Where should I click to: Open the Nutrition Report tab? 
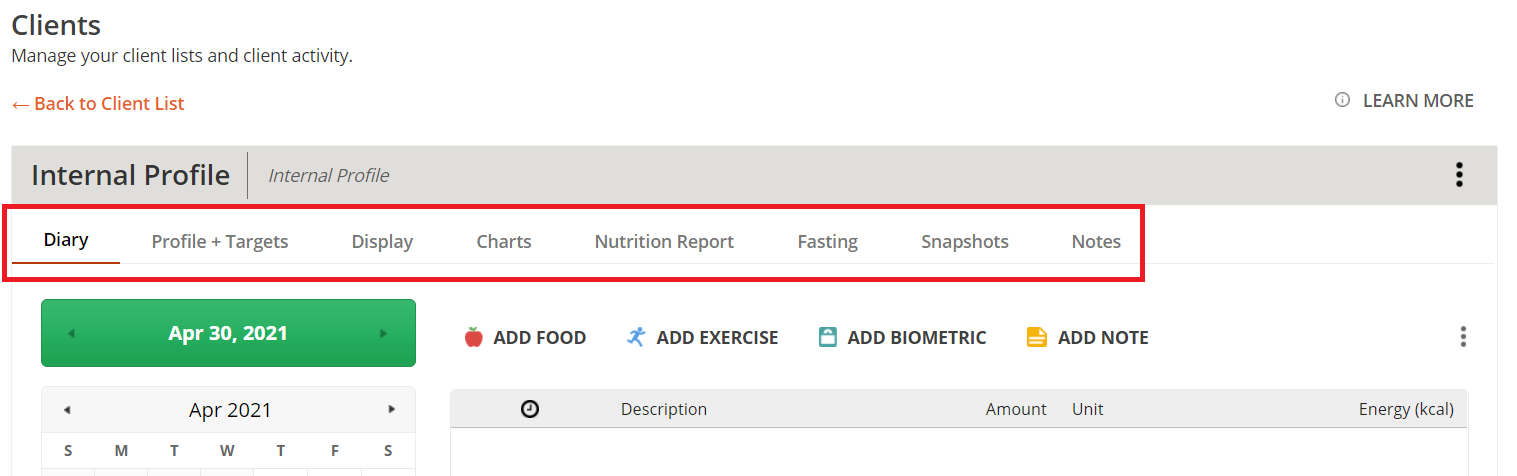664,241
